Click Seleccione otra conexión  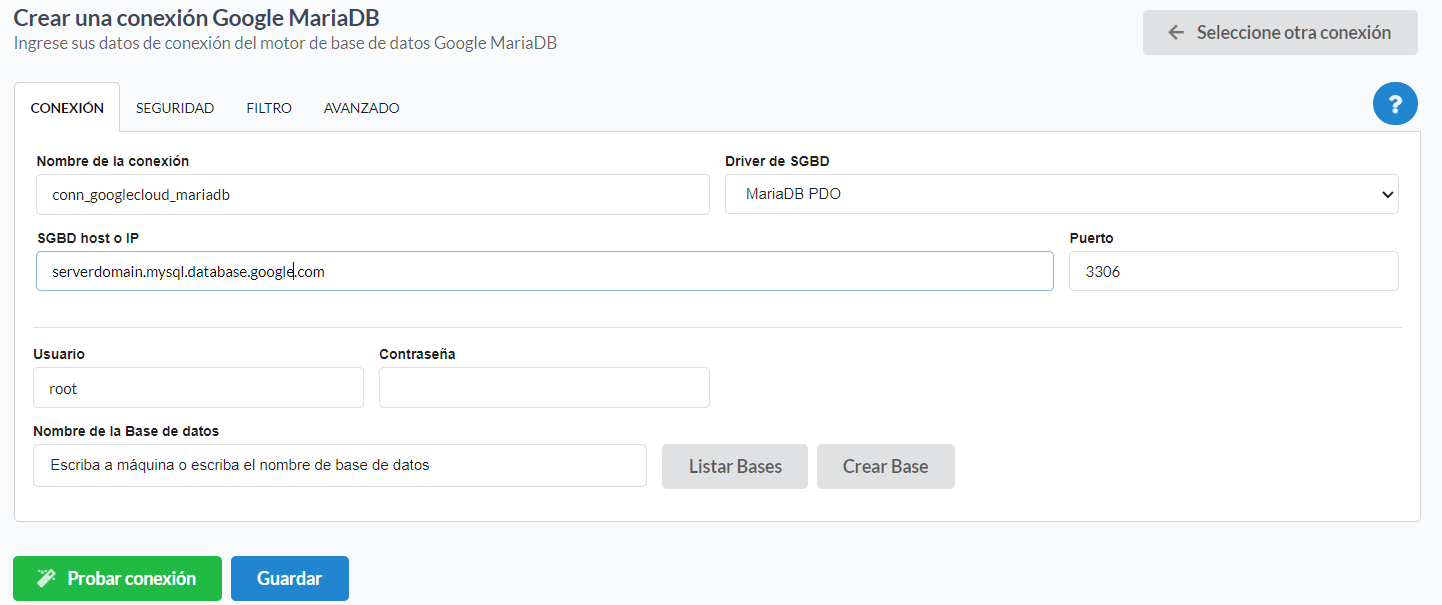[x=1280, y=31]
